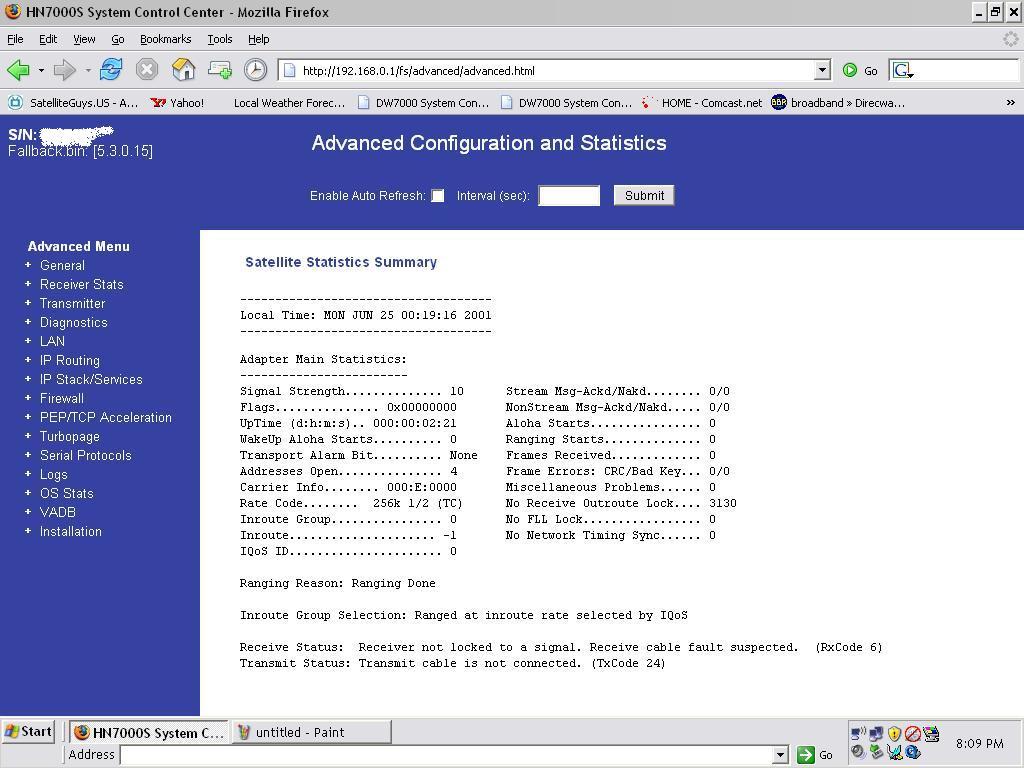1024x768 pixels.
Task: Open the taskbar Address dropdown arrow
Action: pyautogui.click(x=780, y=755)
